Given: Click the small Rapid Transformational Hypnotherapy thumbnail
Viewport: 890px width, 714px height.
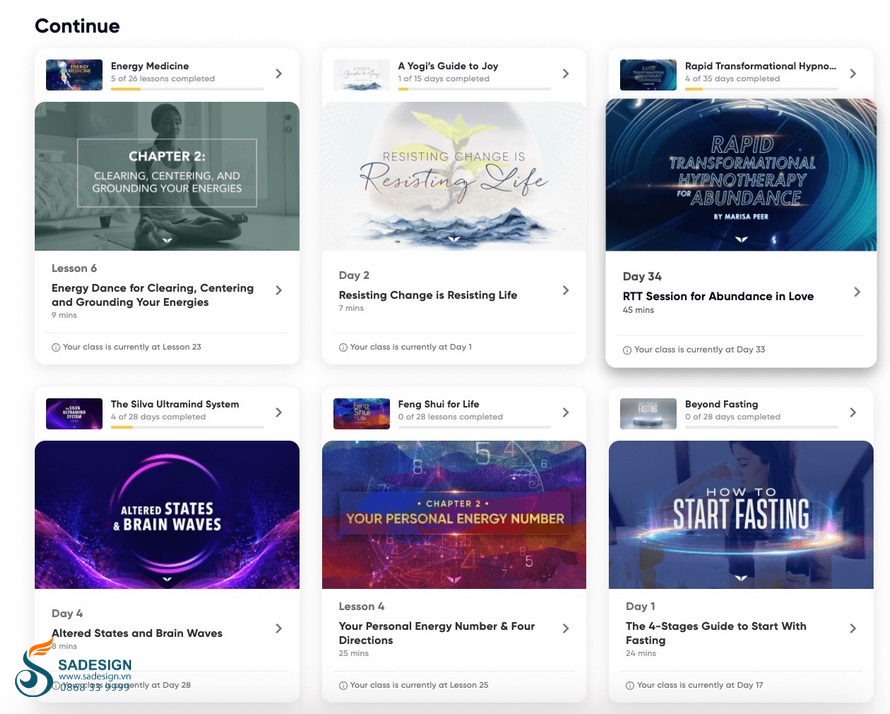Looking at the screenshot, I should click(648, 75).
